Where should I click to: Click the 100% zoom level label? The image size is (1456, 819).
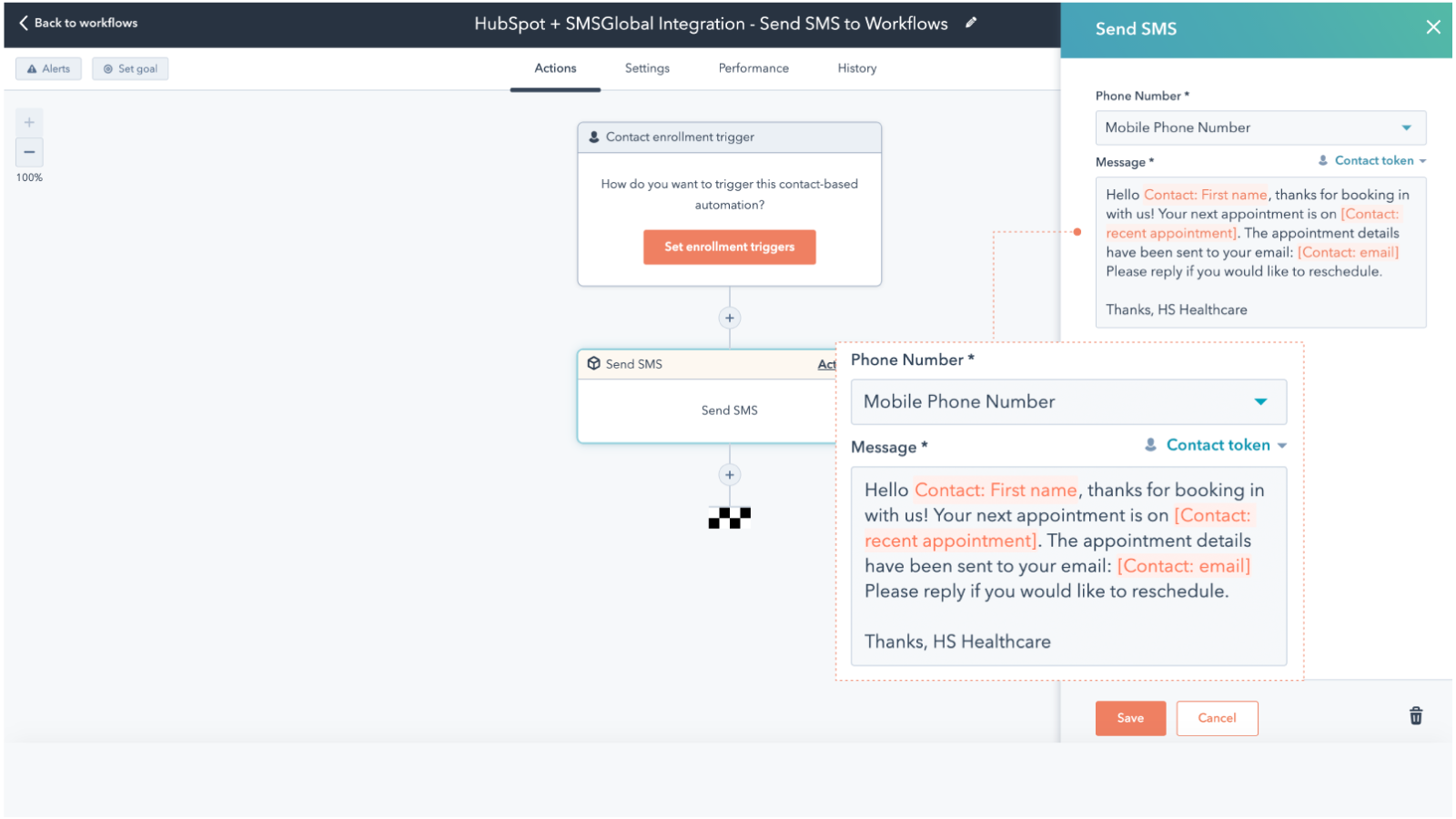29,177
